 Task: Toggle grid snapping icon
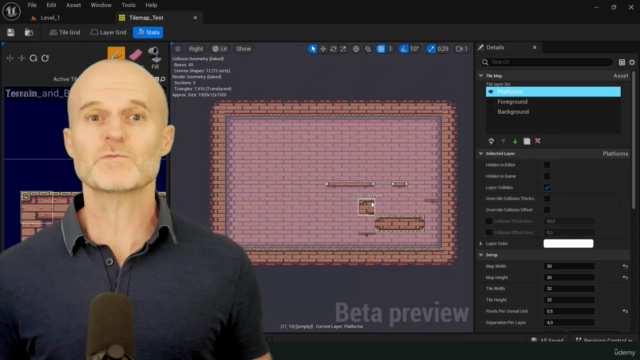click(381, 49)
